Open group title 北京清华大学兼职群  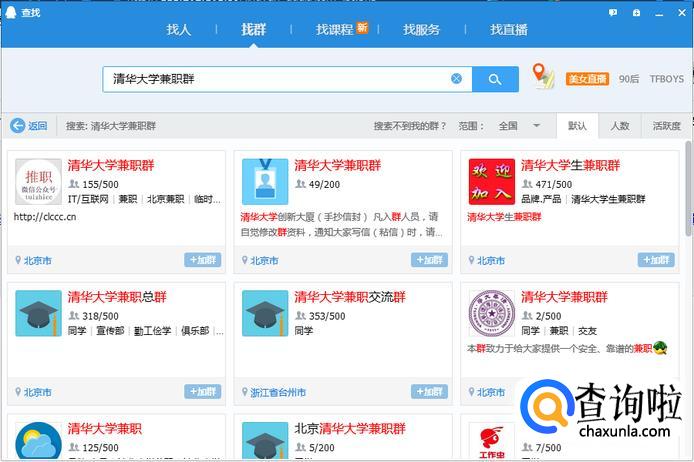350,428
